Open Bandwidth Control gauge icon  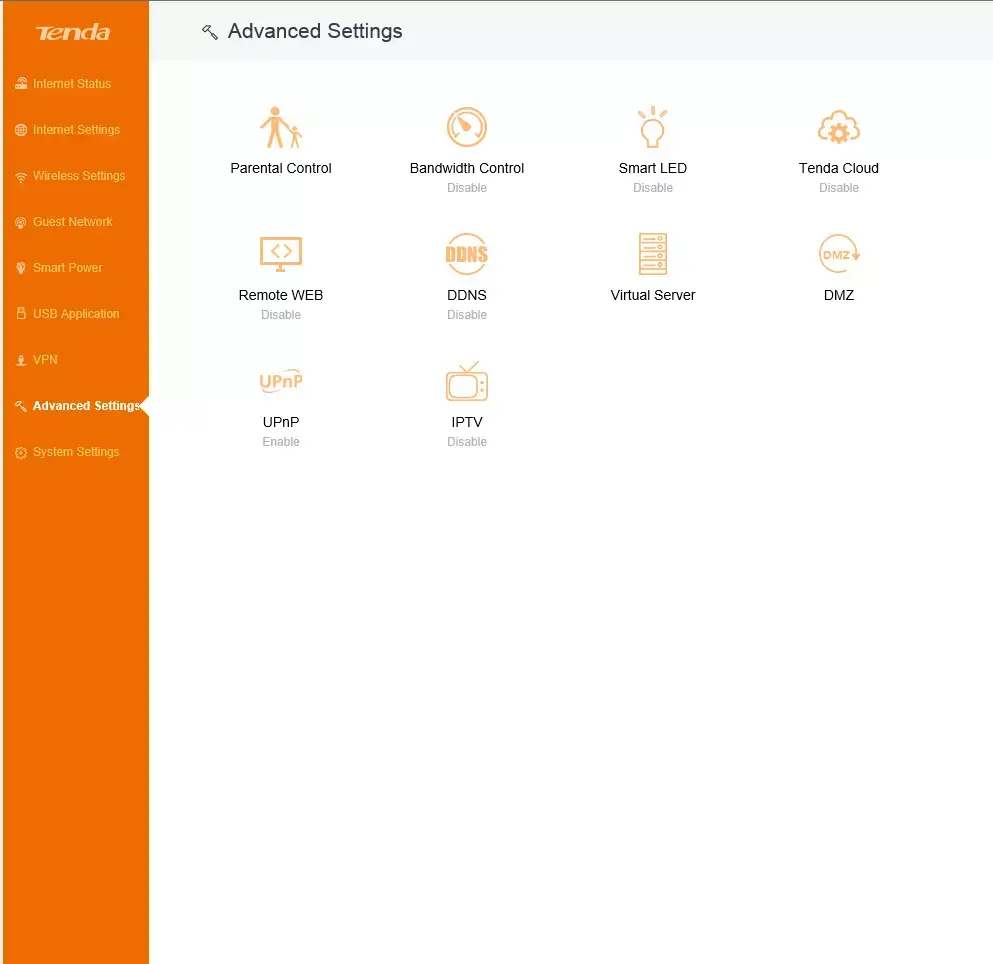pyautogui.click(x=467, y=127)
